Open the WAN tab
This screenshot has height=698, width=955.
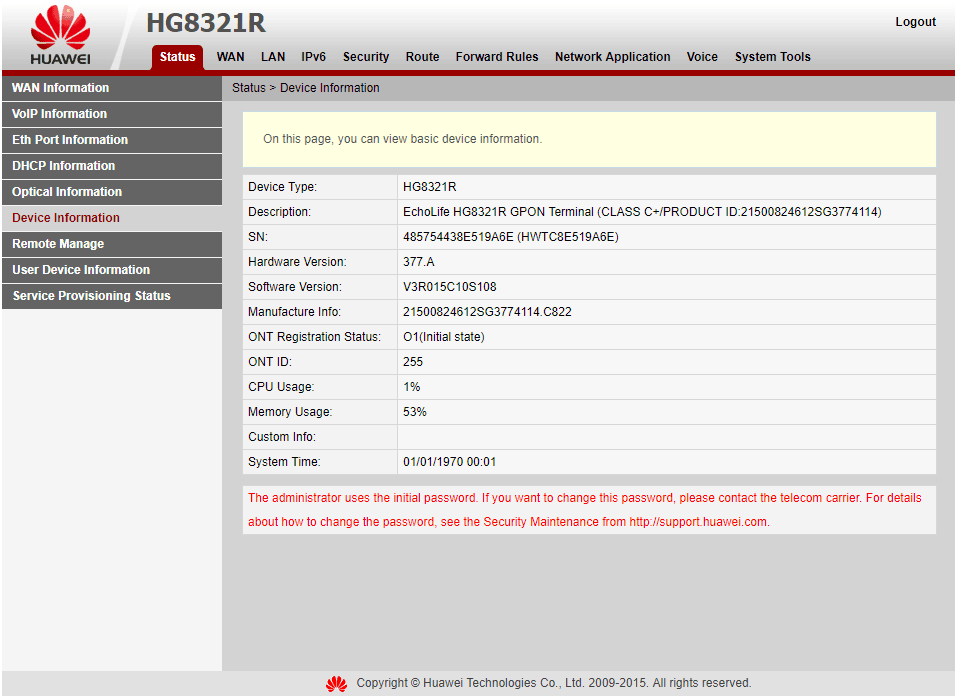pos(230,57)
